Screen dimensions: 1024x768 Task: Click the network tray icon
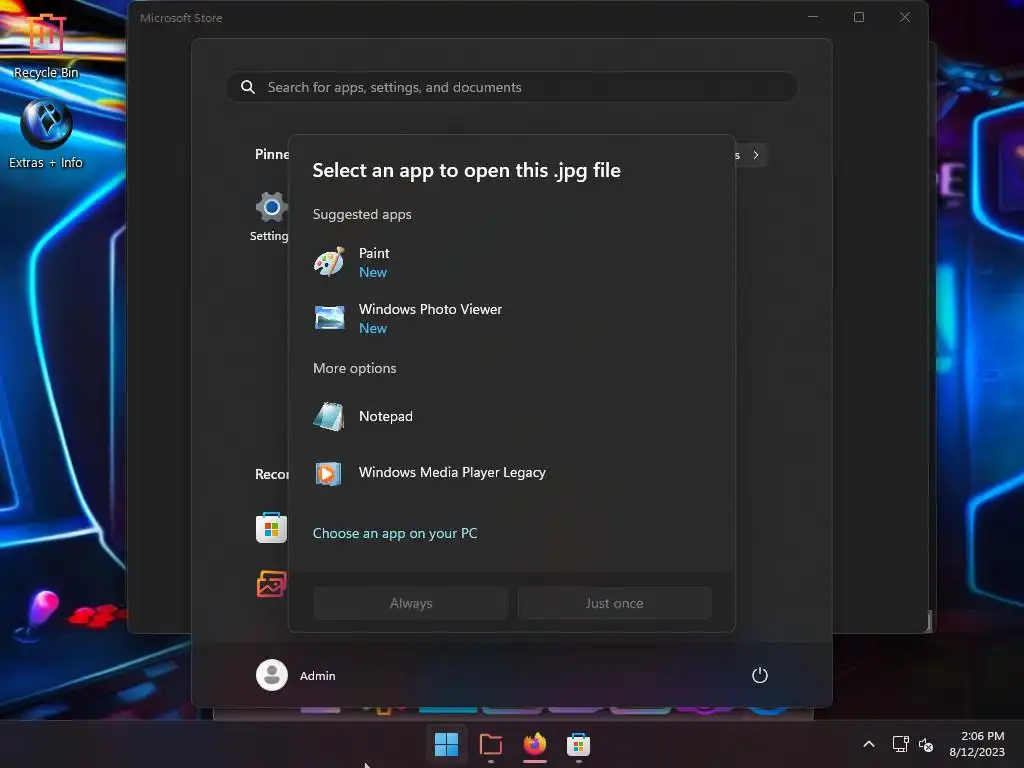pyautogui.click(x=900, y=744)
